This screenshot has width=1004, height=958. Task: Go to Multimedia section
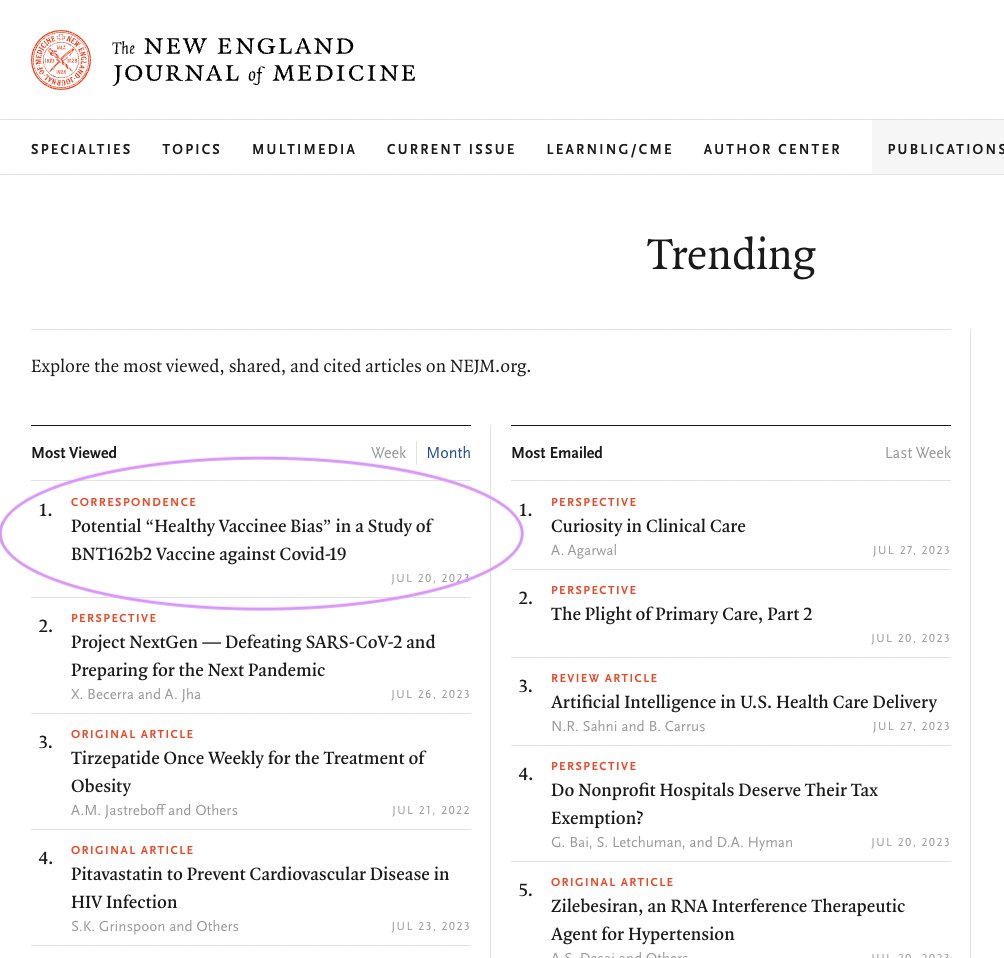coord(304,149)
